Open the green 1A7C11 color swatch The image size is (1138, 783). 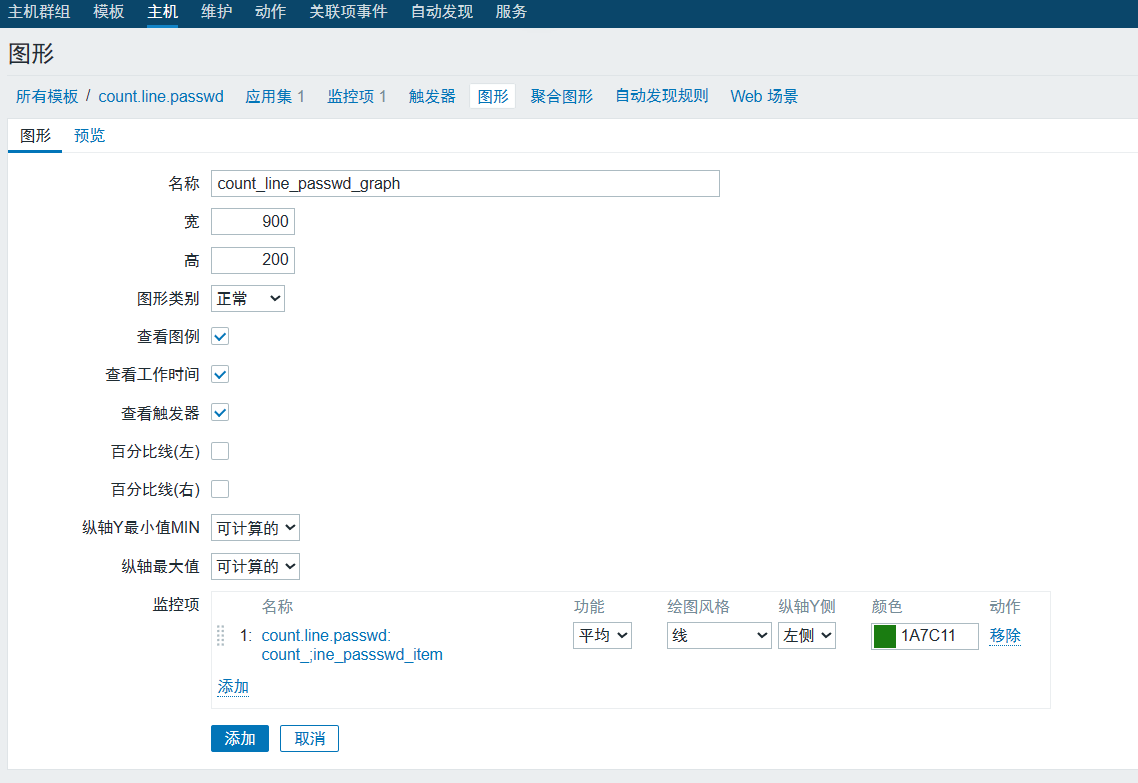tap(885, 636)
